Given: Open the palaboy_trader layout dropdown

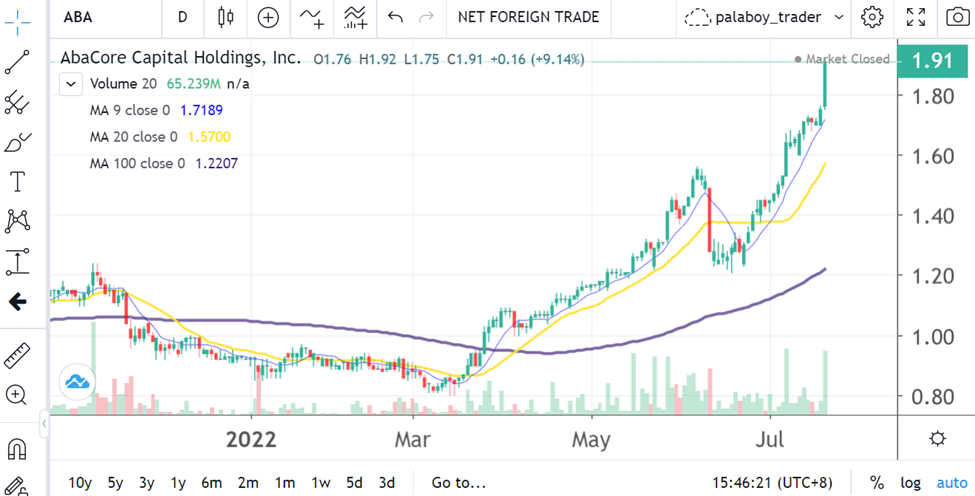Looking at the screenshot, I should 764,17.
